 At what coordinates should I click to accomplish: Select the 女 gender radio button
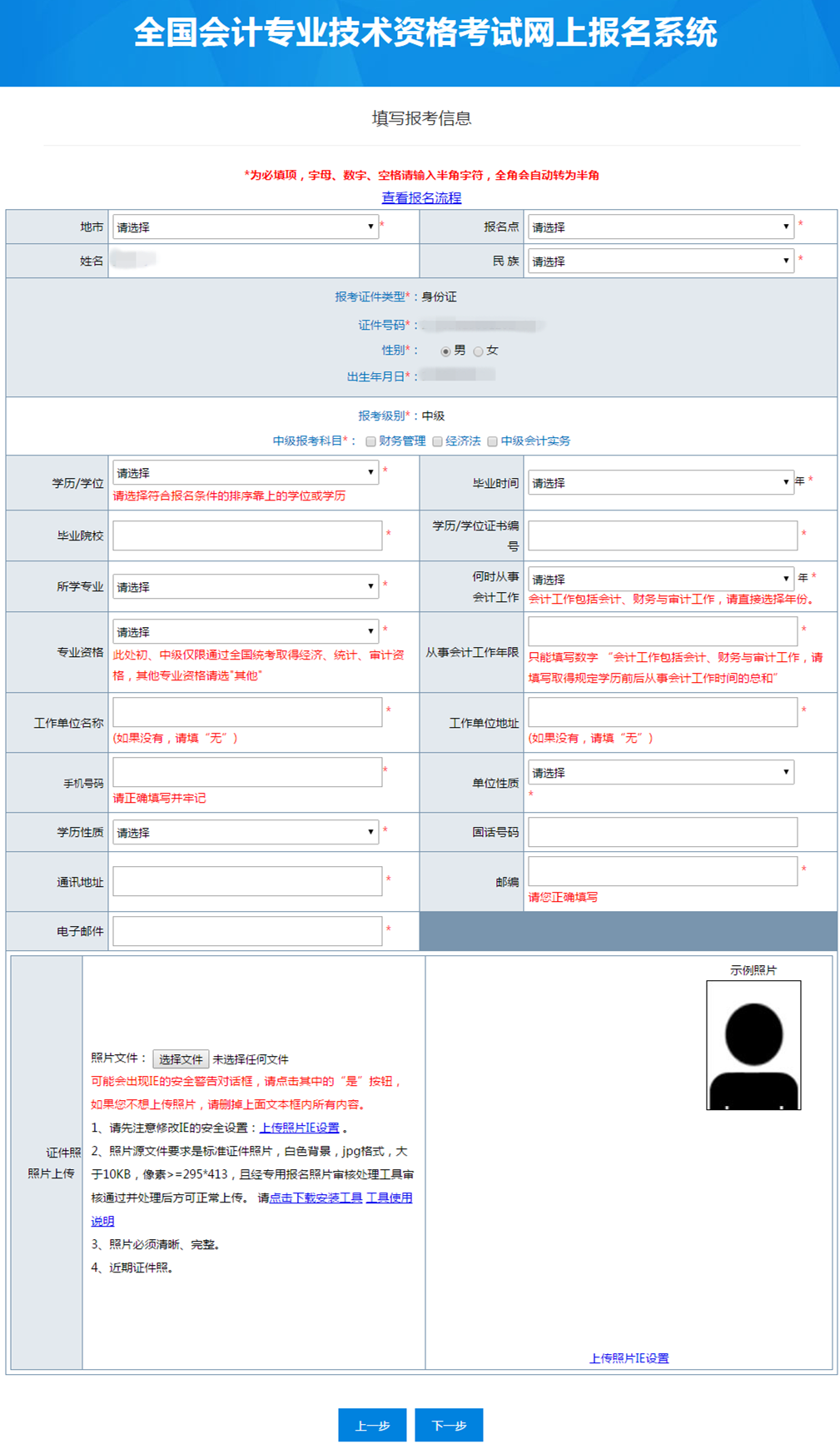[x=478, y=351]
